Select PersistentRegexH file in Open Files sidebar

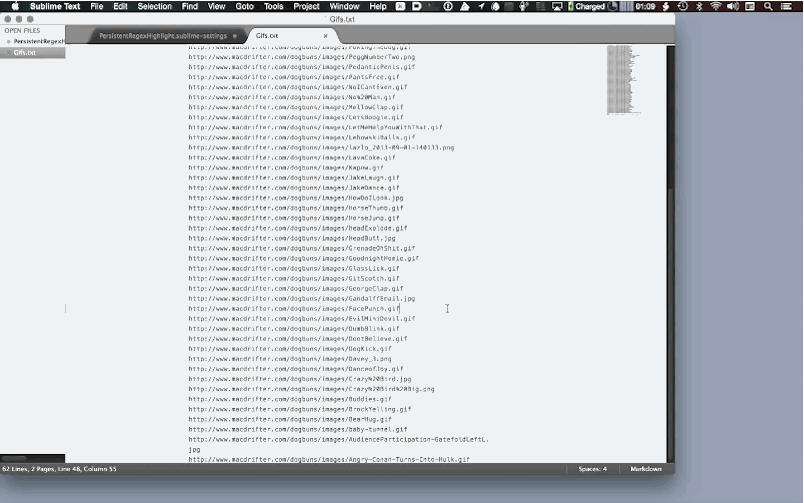pyautogui.click(x=39, y=42)
